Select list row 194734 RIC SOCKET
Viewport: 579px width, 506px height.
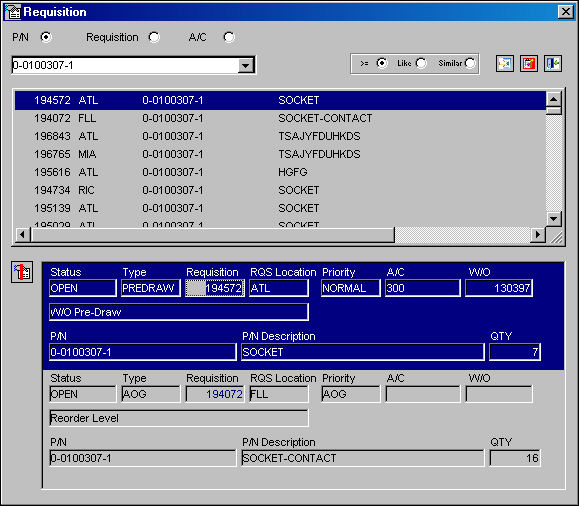tap(280, 190)
